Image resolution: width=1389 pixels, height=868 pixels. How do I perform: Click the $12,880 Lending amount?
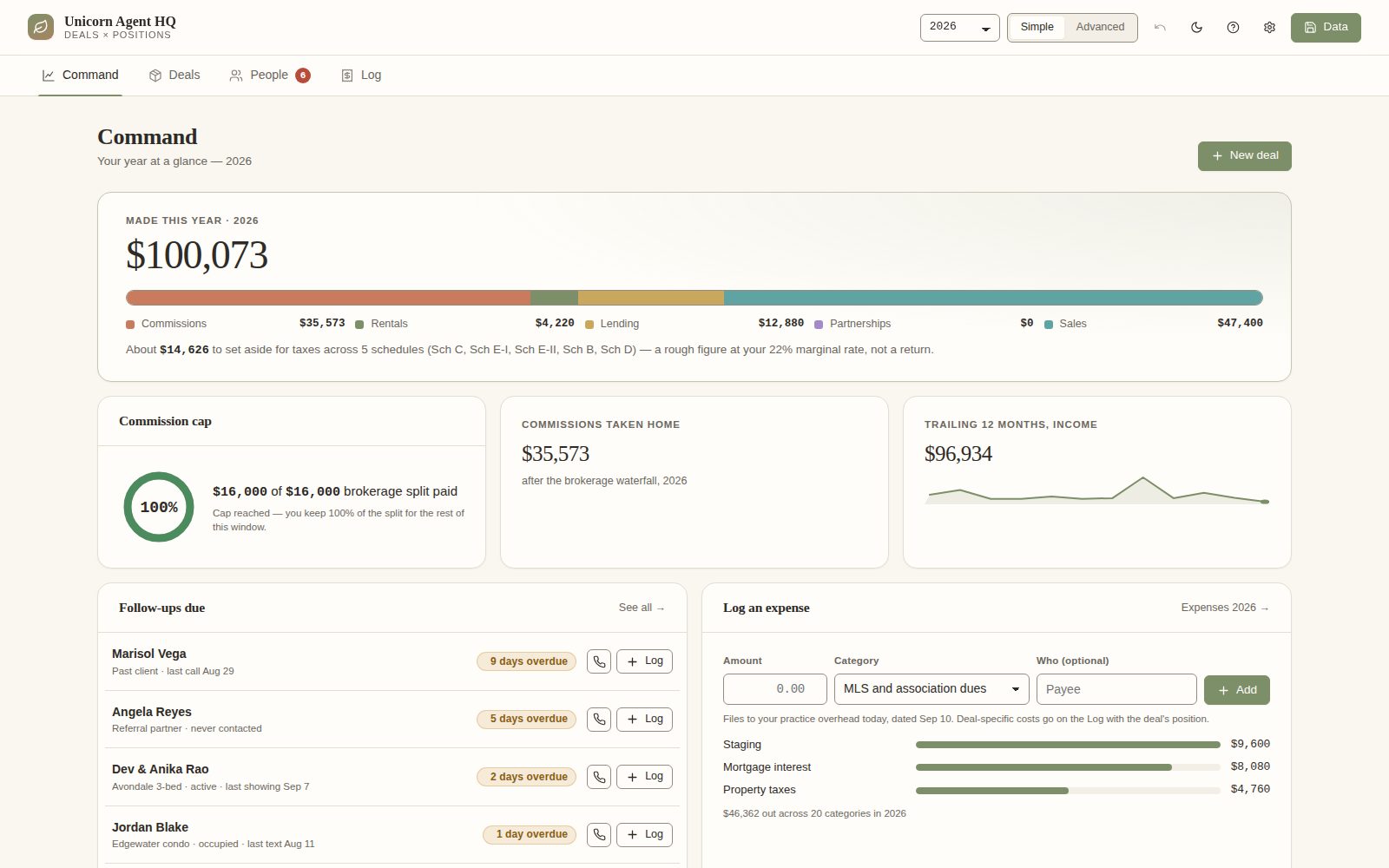coord(781,323)
